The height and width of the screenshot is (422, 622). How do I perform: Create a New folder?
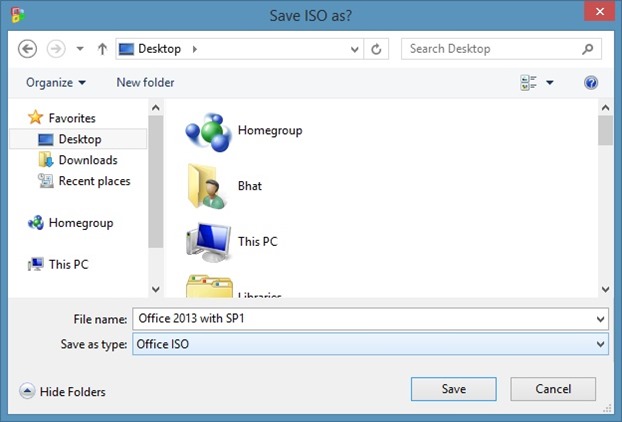(x=145, y=82)
